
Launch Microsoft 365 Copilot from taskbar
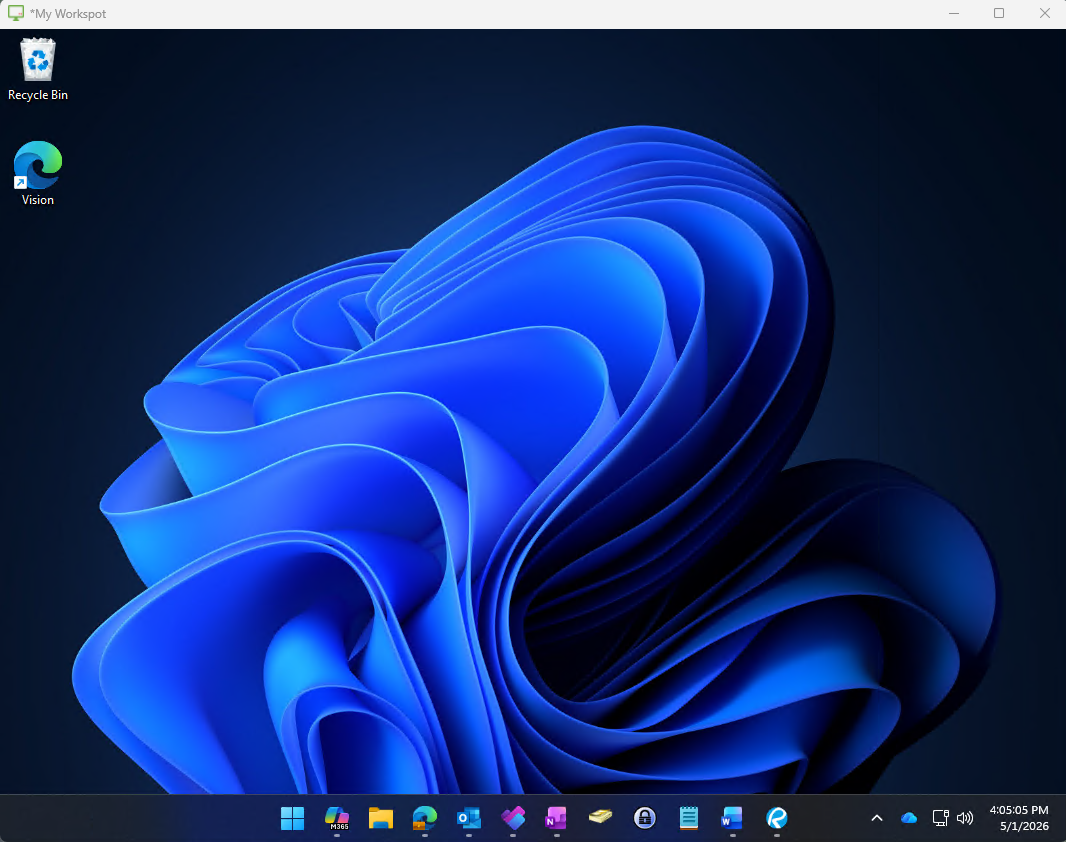(337, 818)
